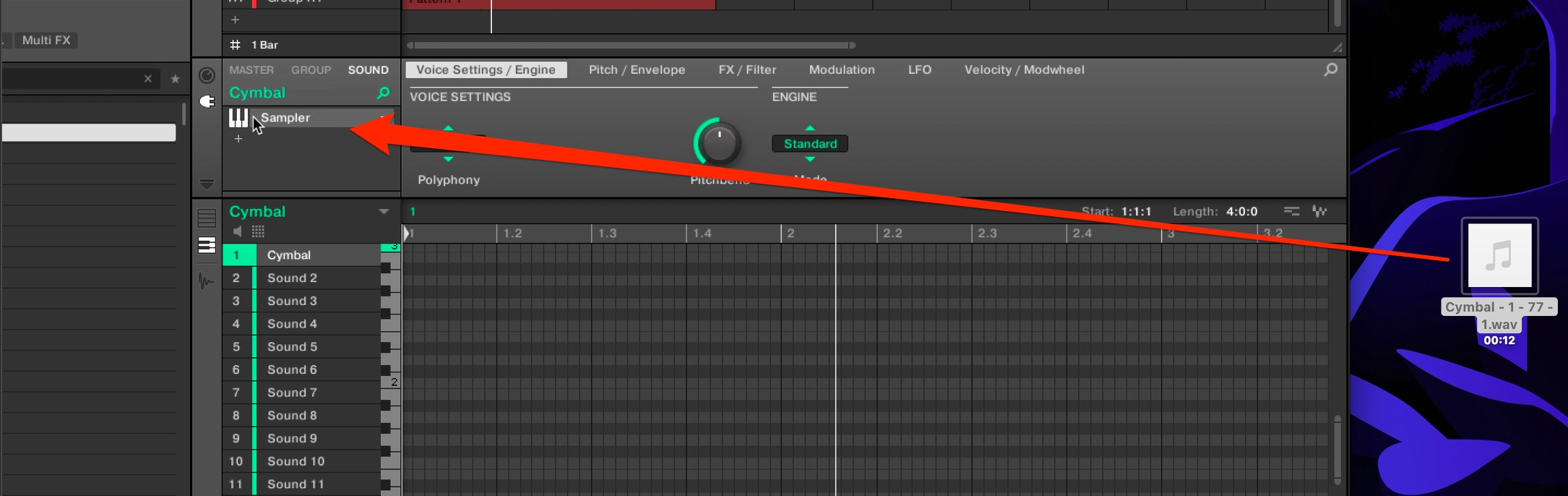Select Sound 6 in the sound list
Image resolution: width=1568 pixels, height=496 pixels.
pos(301,369)
